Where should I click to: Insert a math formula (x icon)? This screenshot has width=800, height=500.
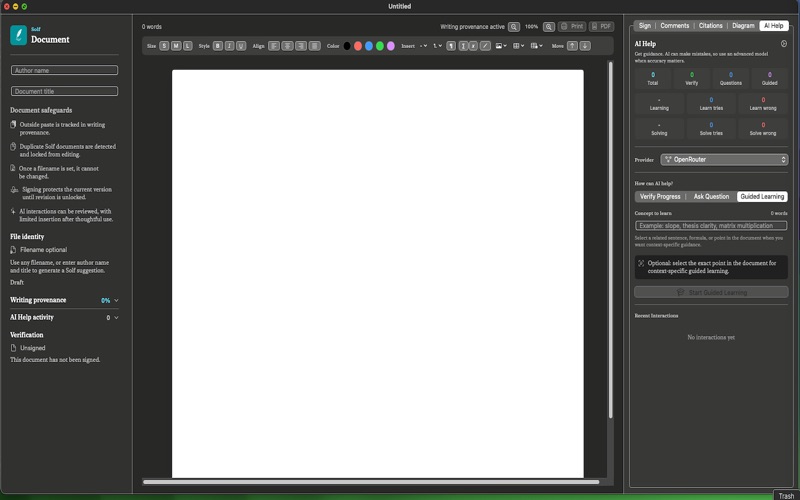[x=473, y=46]
